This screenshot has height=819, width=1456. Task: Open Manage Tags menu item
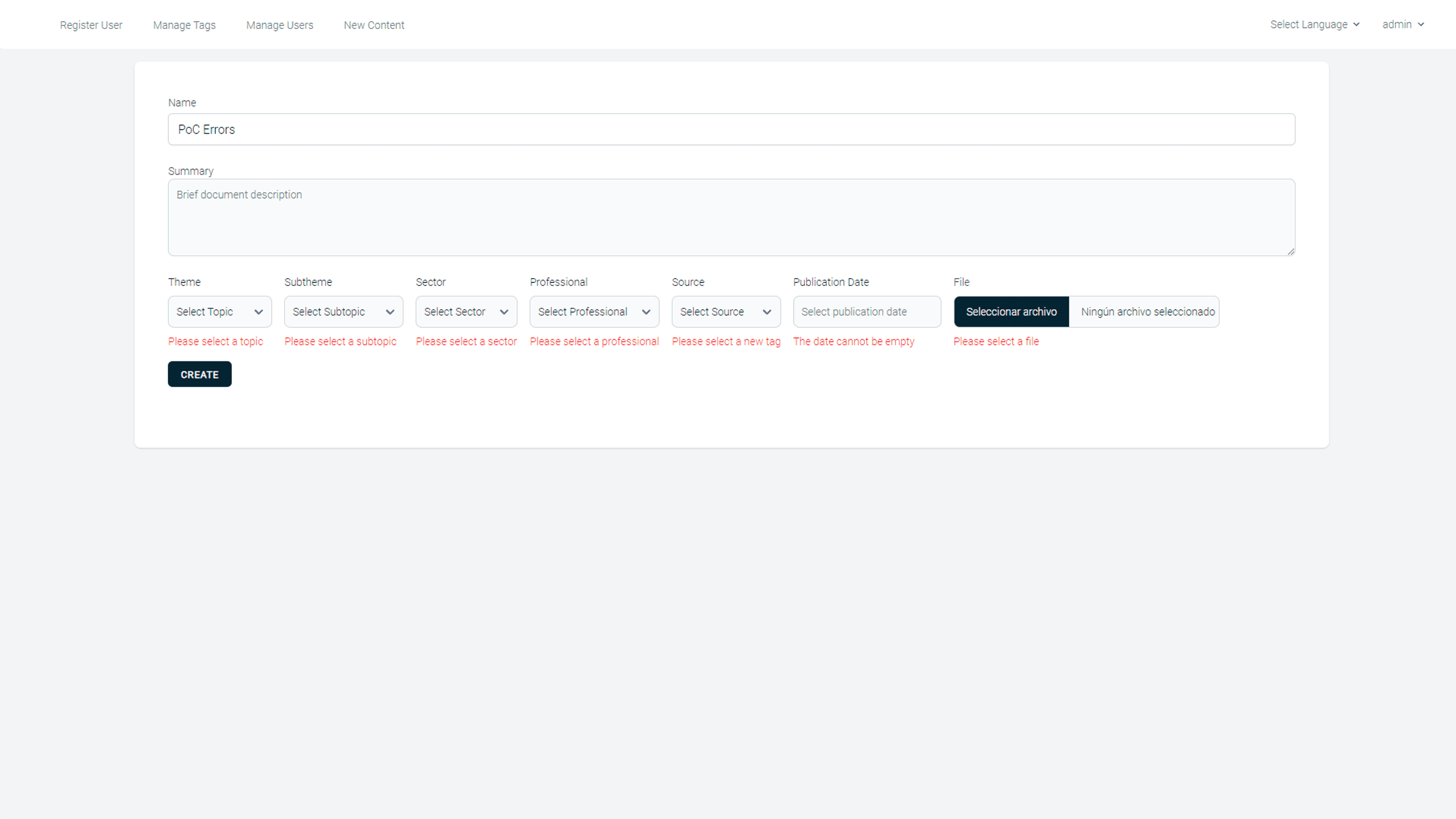[x=184, y=25]
